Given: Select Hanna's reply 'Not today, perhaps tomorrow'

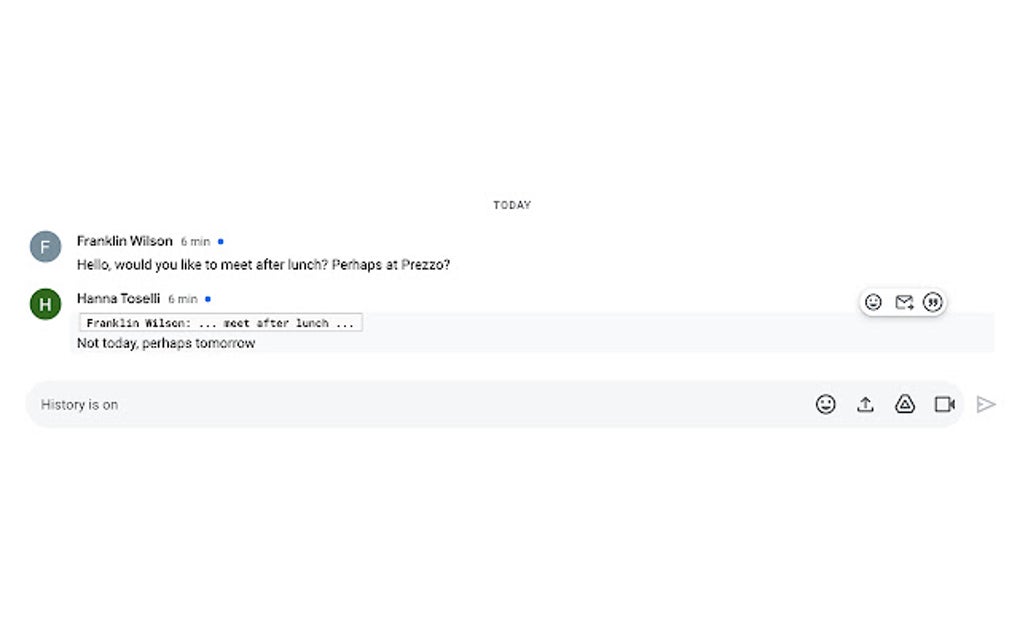Looking at the screenshot, I should (x=165, y=343).
